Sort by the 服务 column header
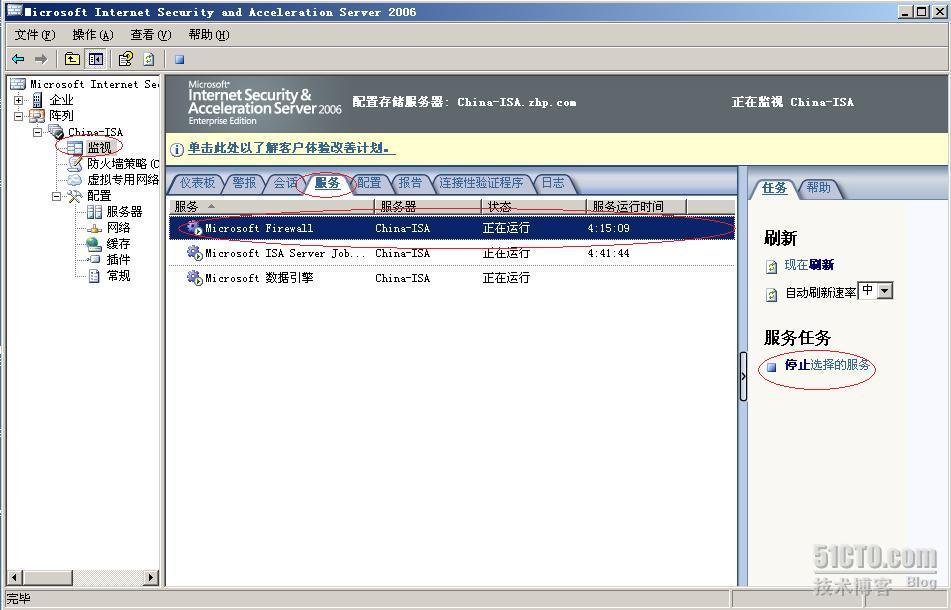This screenshot has width=951, height=610. (271, 207)
